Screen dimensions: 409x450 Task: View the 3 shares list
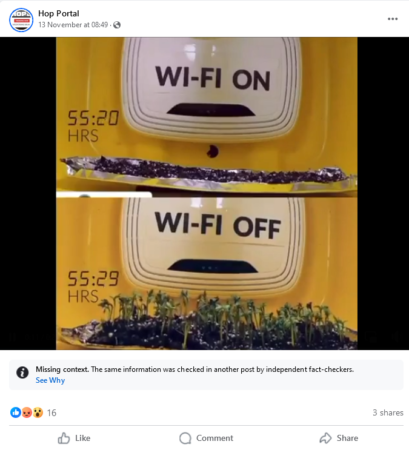[388, 413]
